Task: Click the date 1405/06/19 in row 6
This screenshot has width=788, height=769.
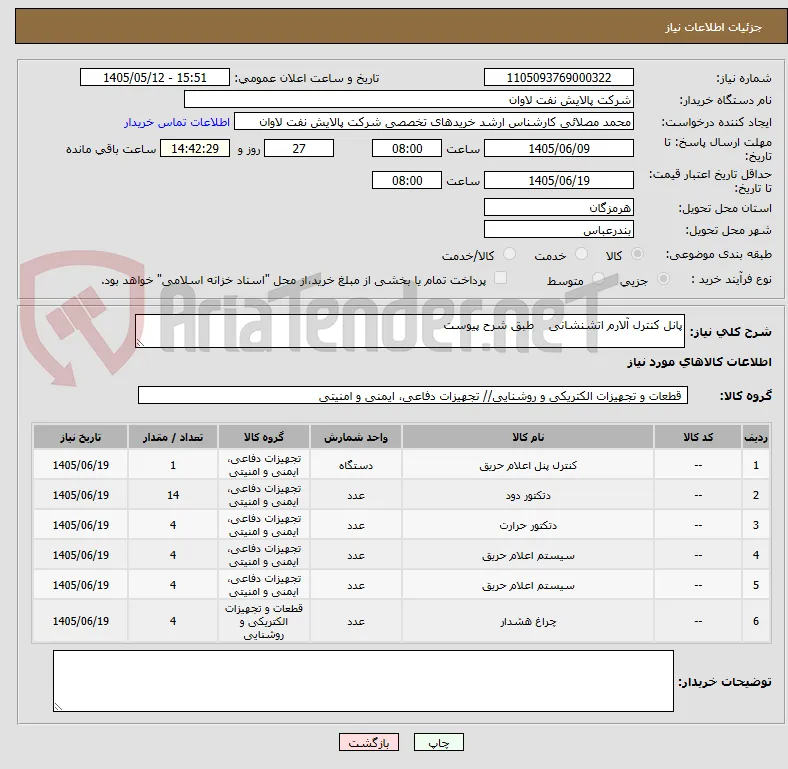Action: [x=80, y=621]
